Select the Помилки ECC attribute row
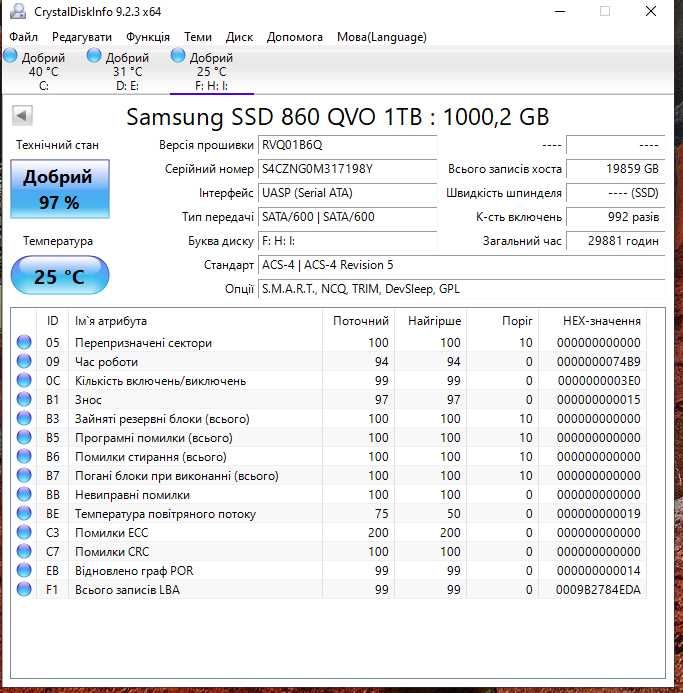The height and width of the screenshot is (693, 683). pos(329,533)
